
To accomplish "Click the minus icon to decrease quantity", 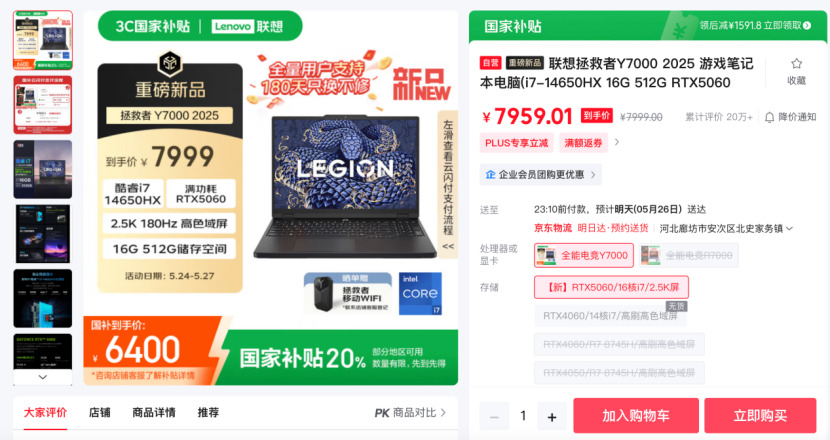I will tap(494, 416).
